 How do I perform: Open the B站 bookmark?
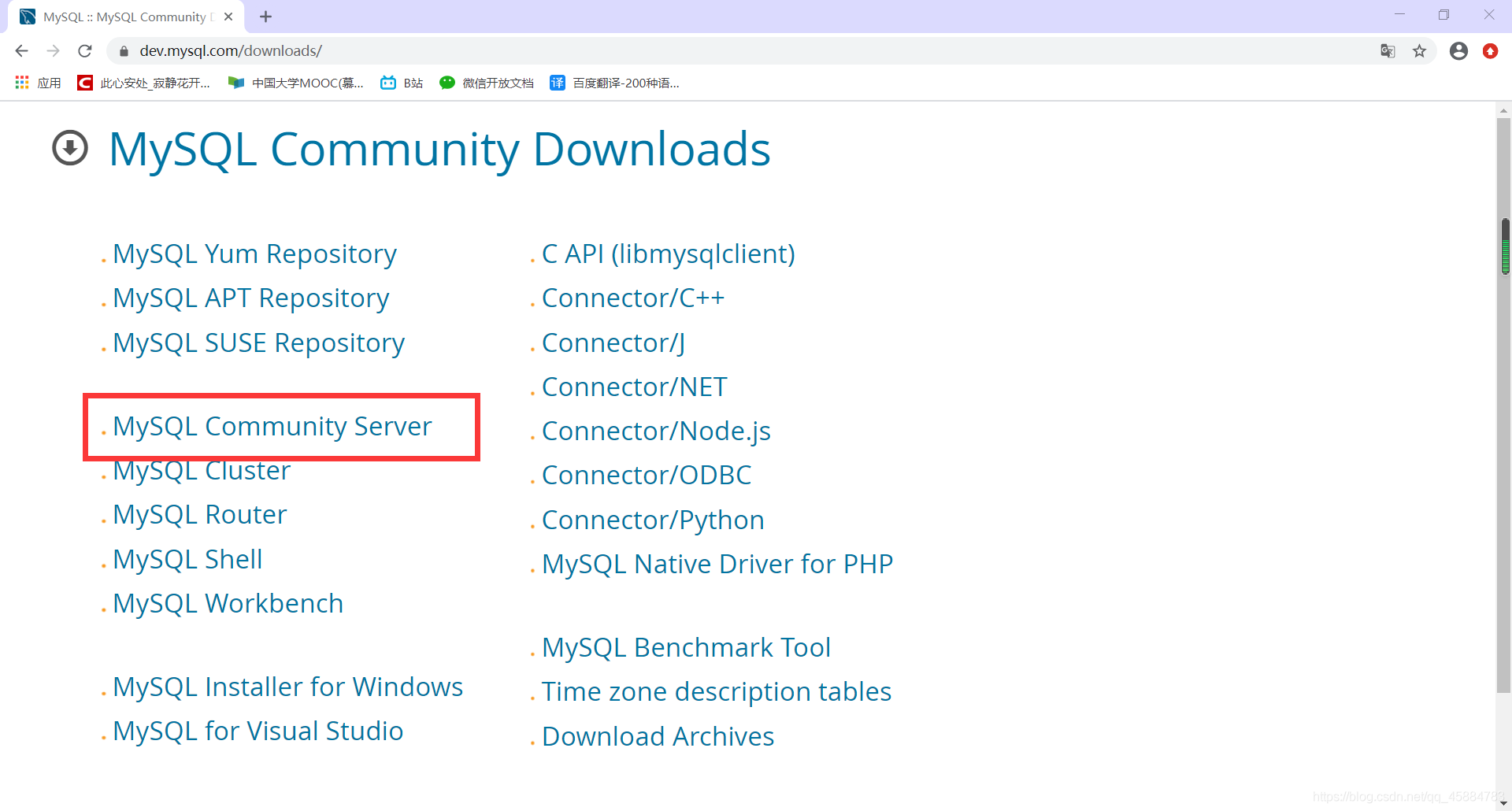click(x=402, y=83)
